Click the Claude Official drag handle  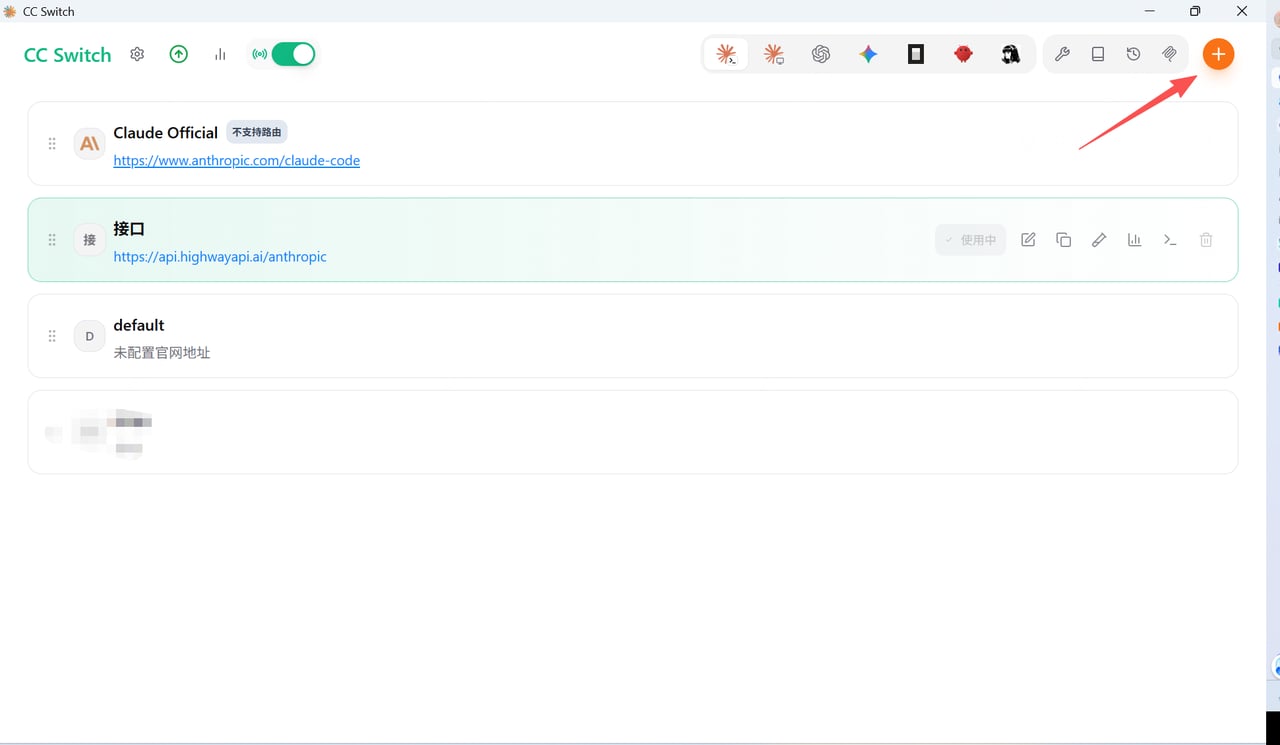52,144
